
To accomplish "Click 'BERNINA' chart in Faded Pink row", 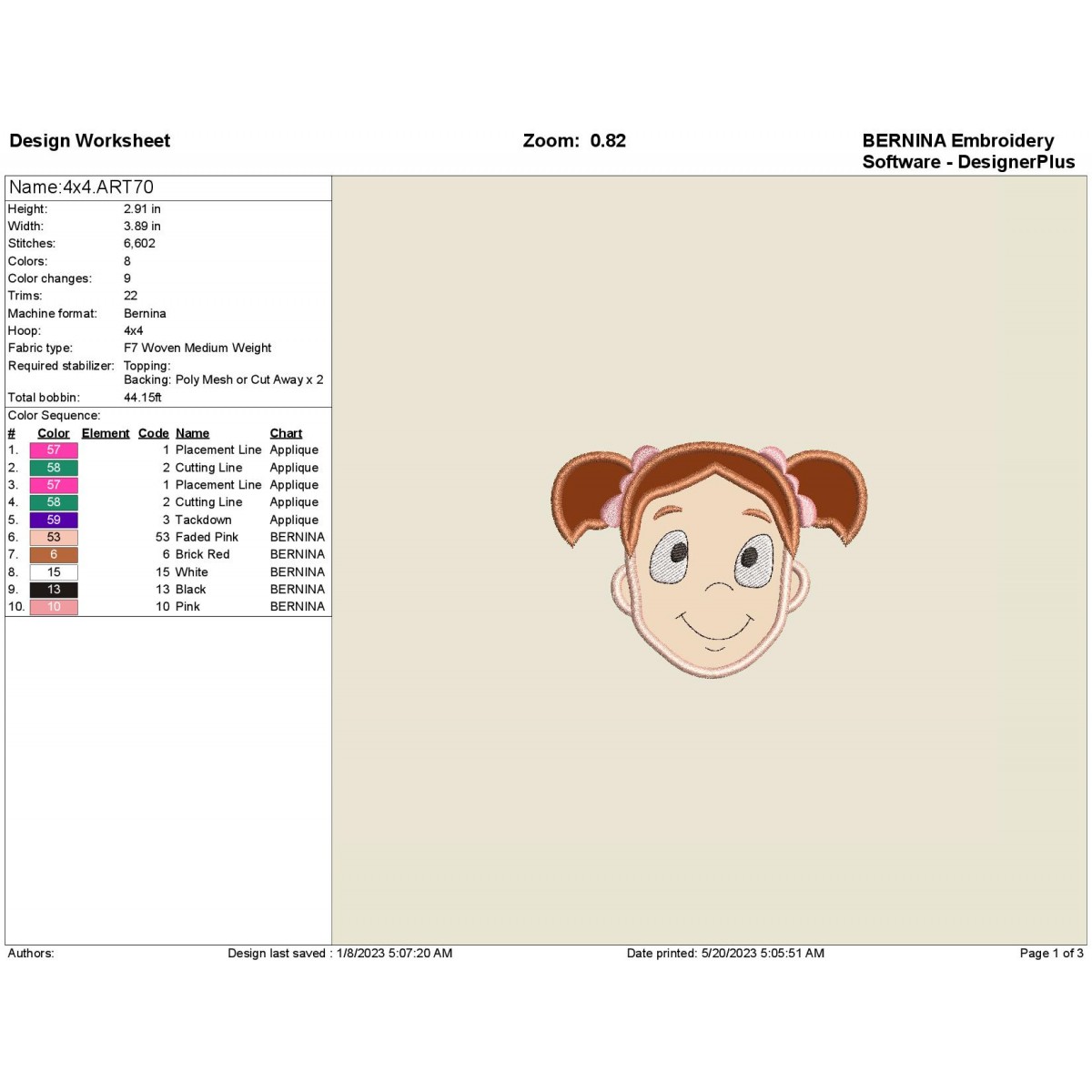I will pyautogui.click(x=298, y=538).
